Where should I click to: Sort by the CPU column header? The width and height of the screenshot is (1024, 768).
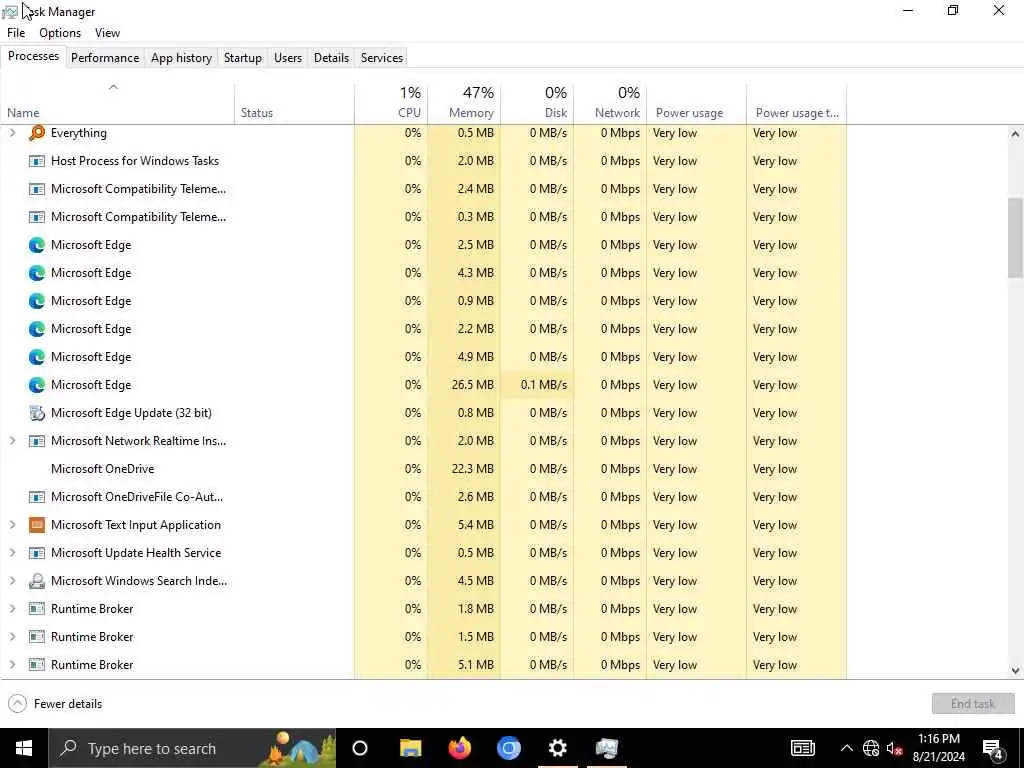[391, 104]
